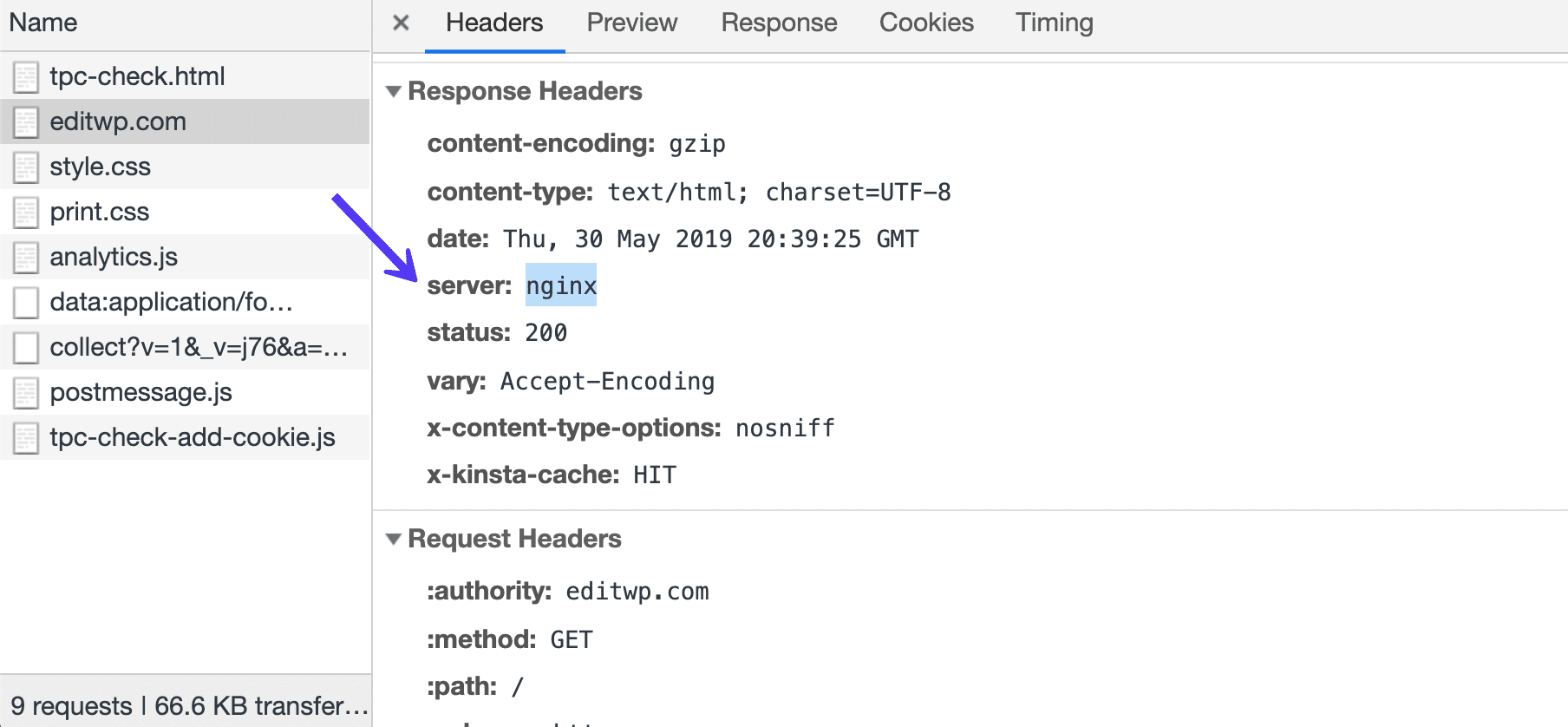Screen dimensions: 1568x727
Task: Click the Name column header
Action: (x=42, y=23)
